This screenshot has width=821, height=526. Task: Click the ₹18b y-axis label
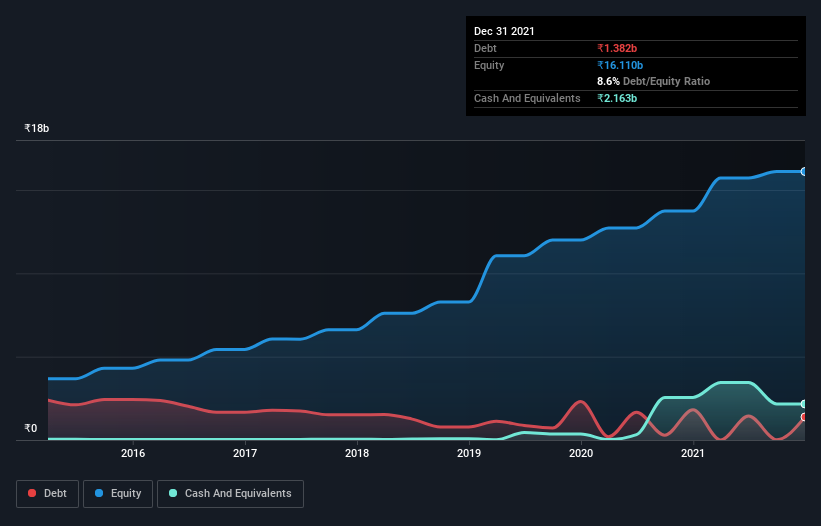(37, 128)
